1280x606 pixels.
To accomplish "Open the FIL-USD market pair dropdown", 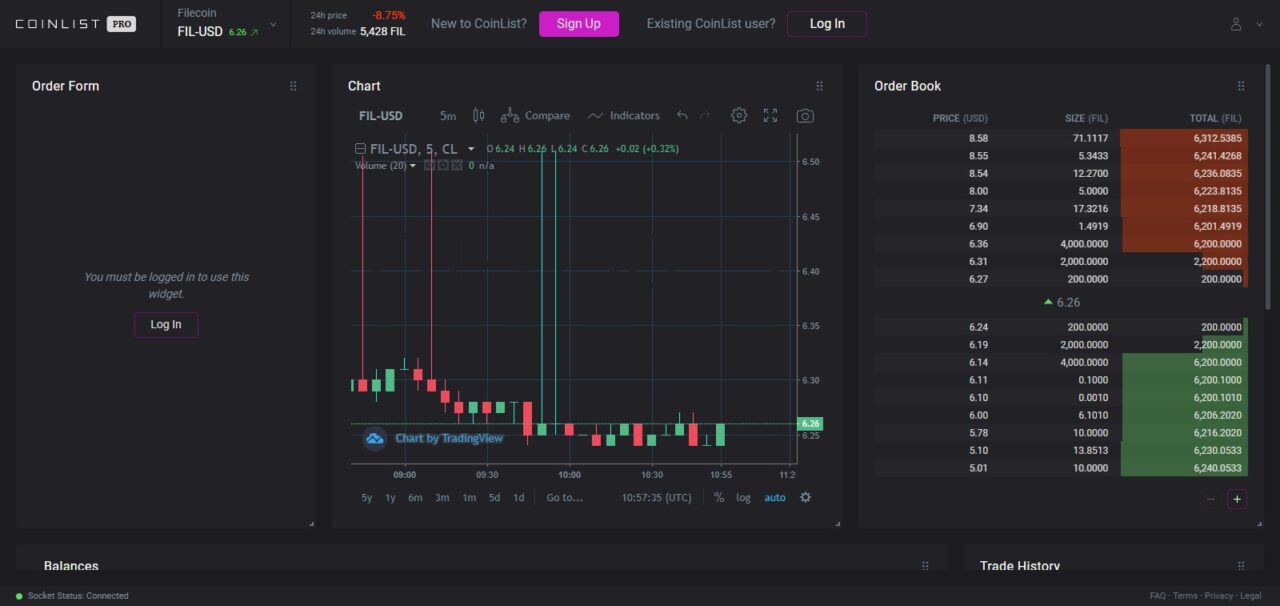I will pos(225,24).
